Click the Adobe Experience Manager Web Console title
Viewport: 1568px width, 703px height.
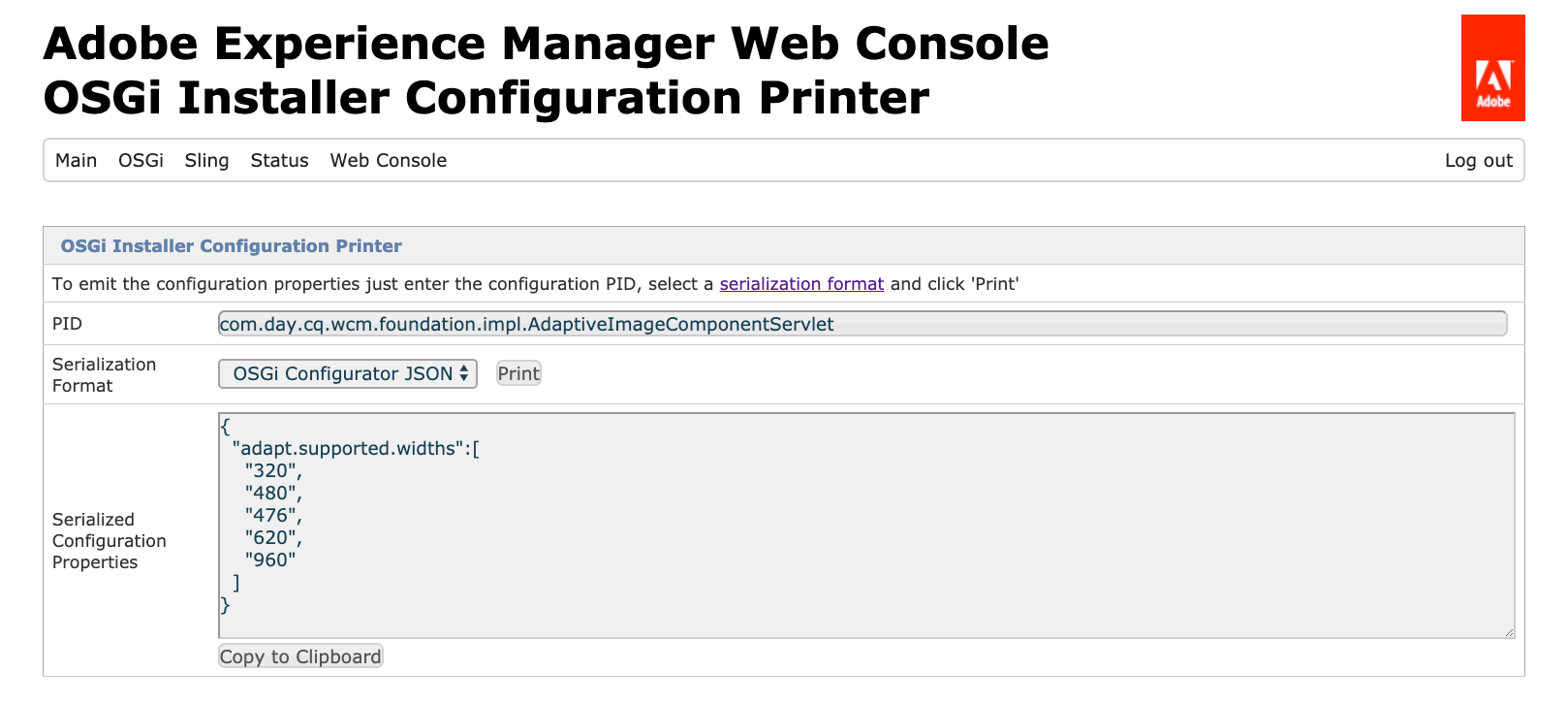546,44
